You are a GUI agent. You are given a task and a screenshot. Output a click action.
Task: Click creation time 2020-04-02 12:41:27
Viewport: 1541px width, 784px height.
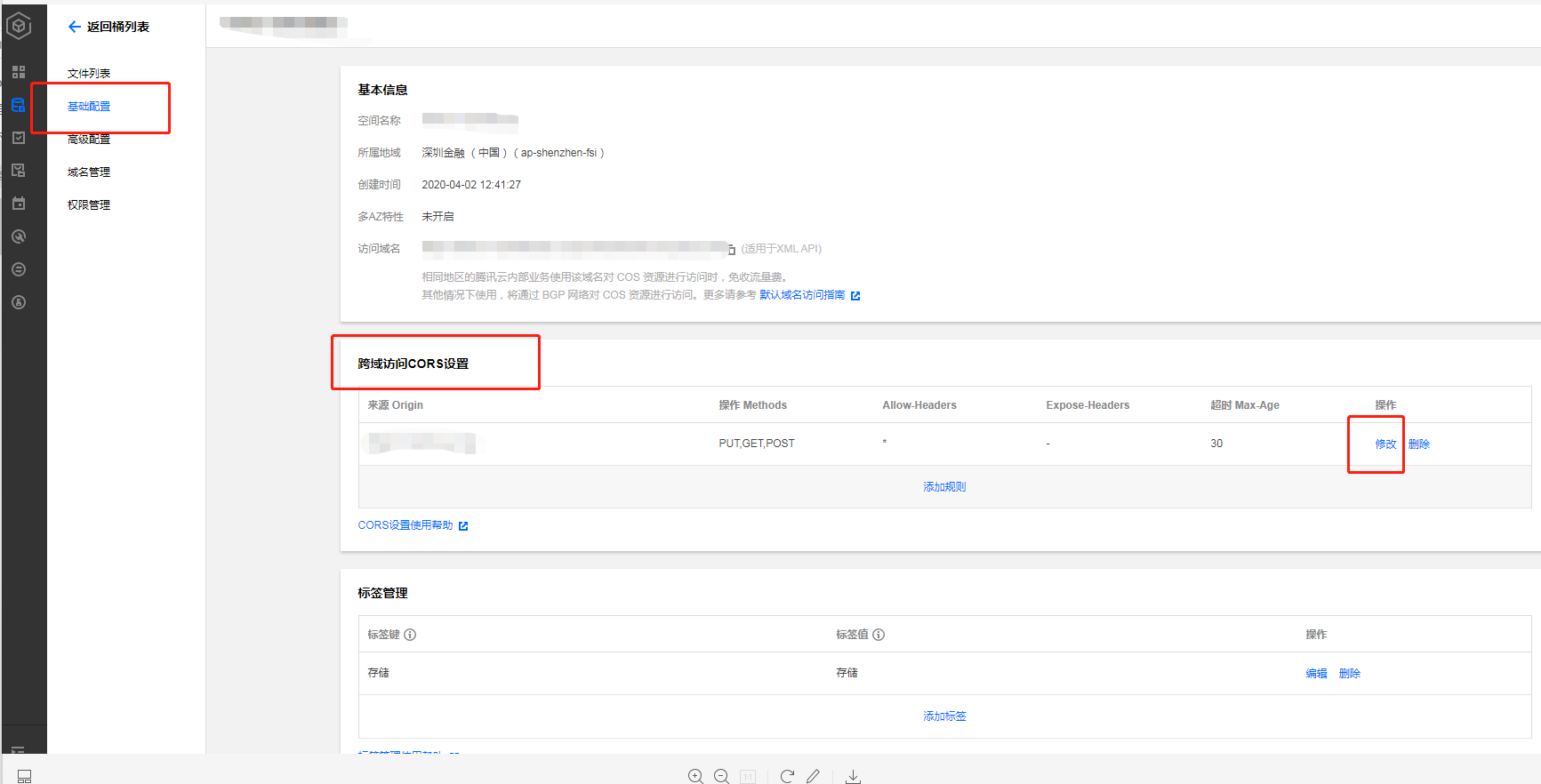471,185
